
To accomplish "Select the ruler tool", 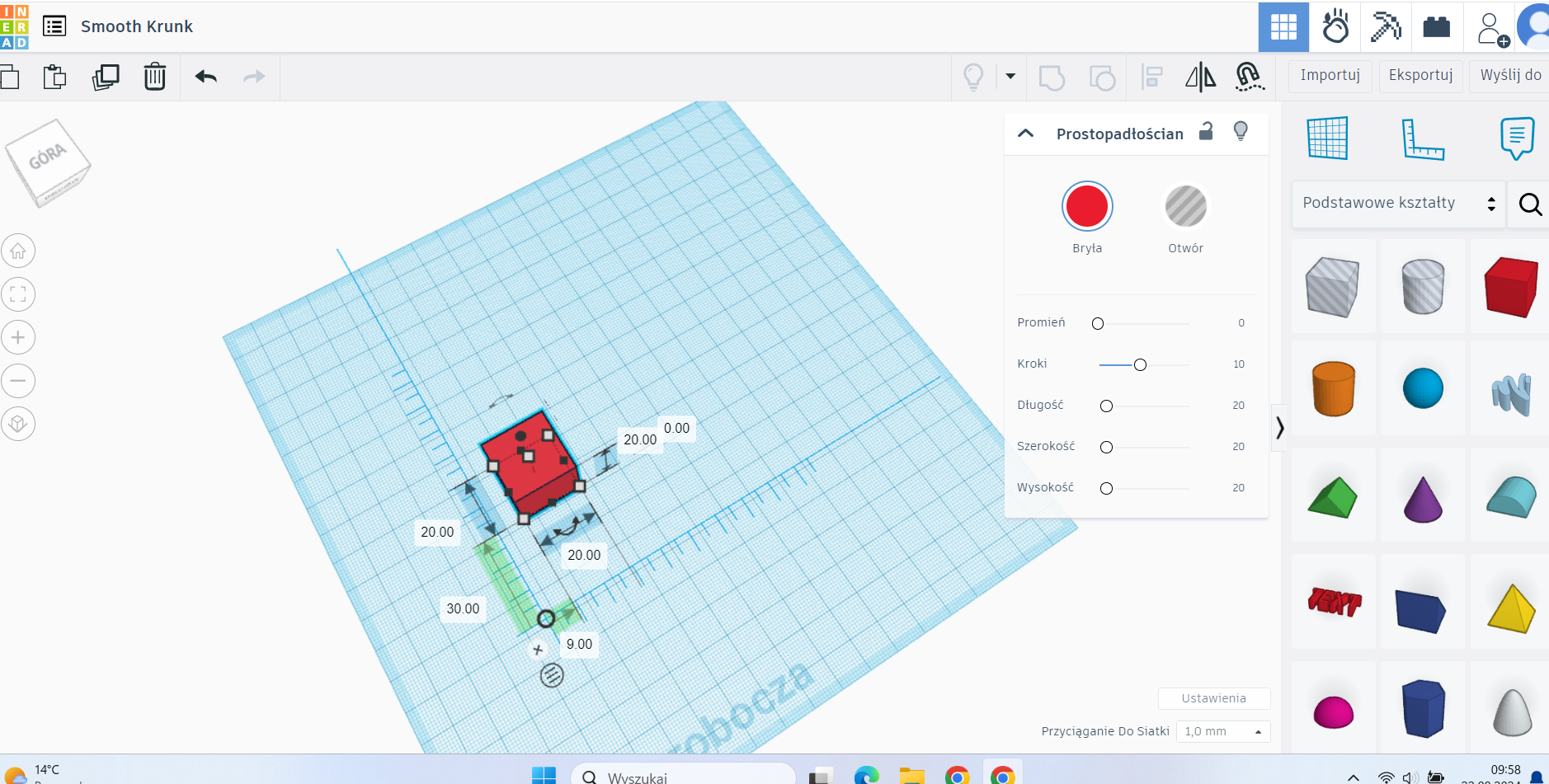I will point(1423,138).
